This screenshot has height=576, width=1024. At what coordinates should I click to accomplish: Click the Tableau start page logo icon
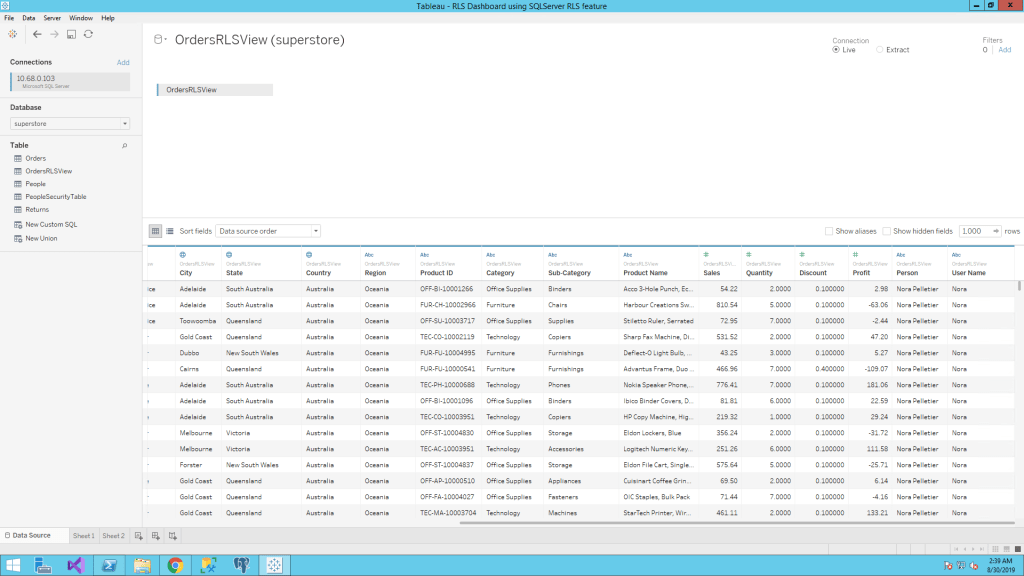(x=13, y=34)
